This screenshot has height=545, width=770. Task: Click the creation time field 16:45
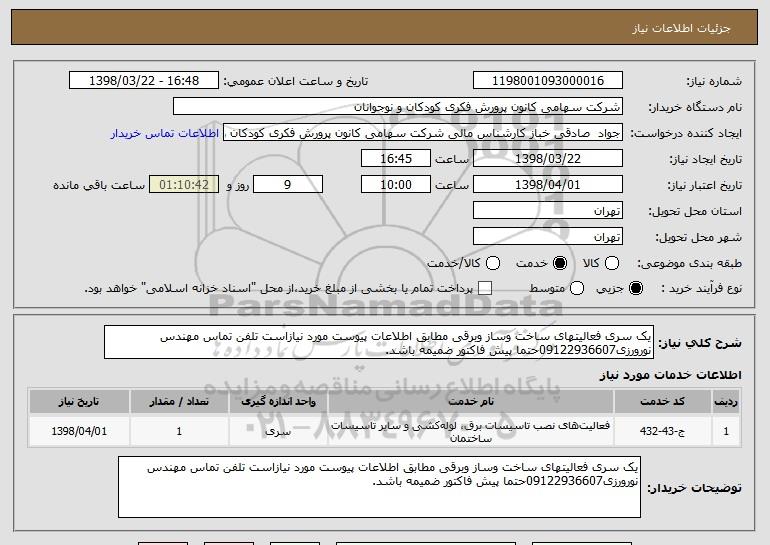(396, 159)
